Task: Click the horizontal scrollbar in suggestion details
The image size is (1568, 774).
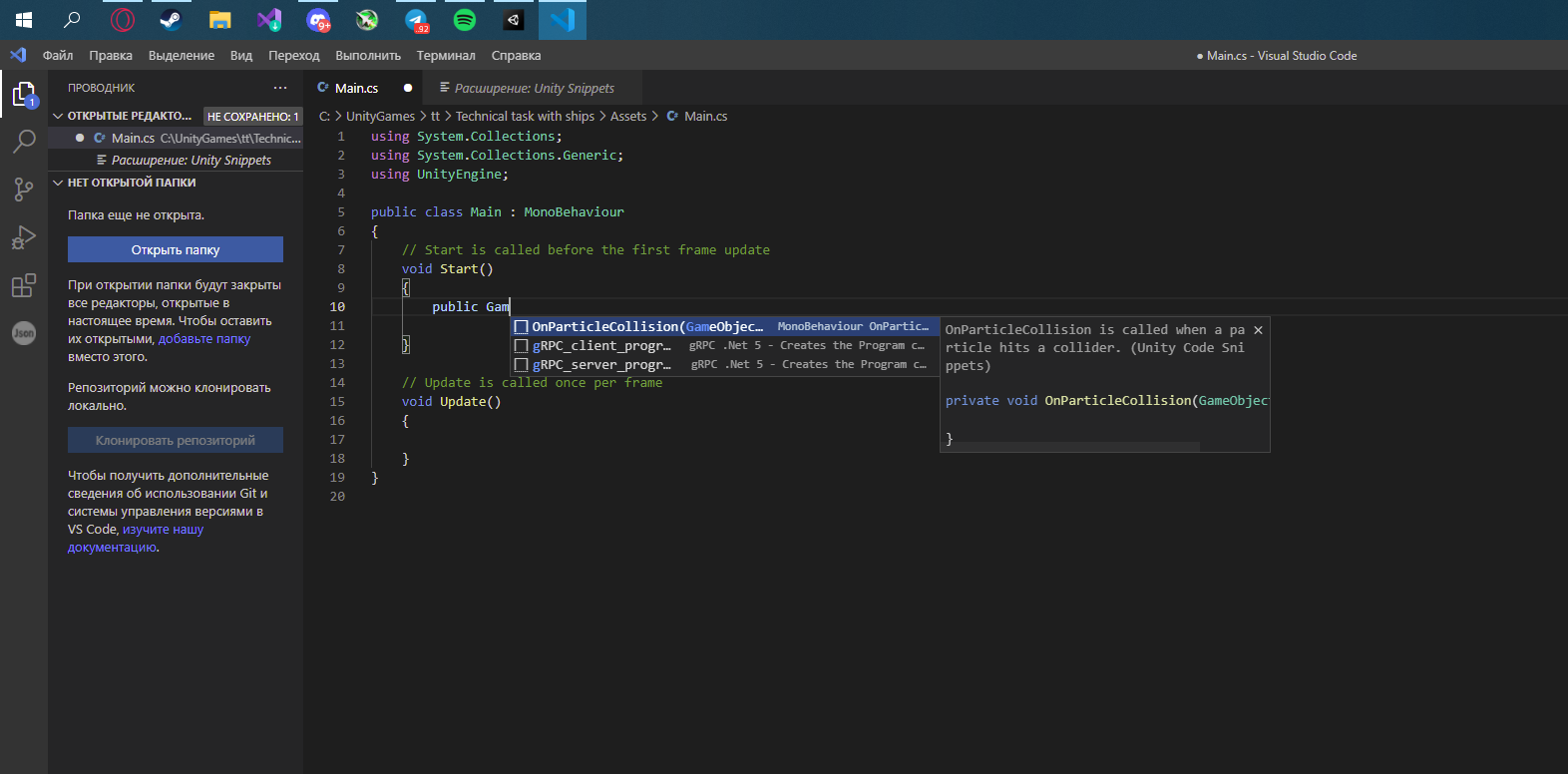Action: coord(1070,447)
